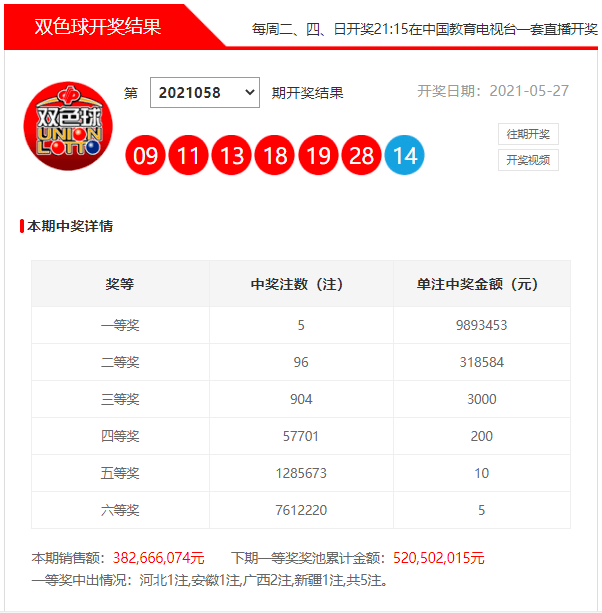This screenshot has width=602, height=613.
Task: Click the jackpot pool amount 520,502,015元
Action: pyautogui.click(x=439, y=558)
